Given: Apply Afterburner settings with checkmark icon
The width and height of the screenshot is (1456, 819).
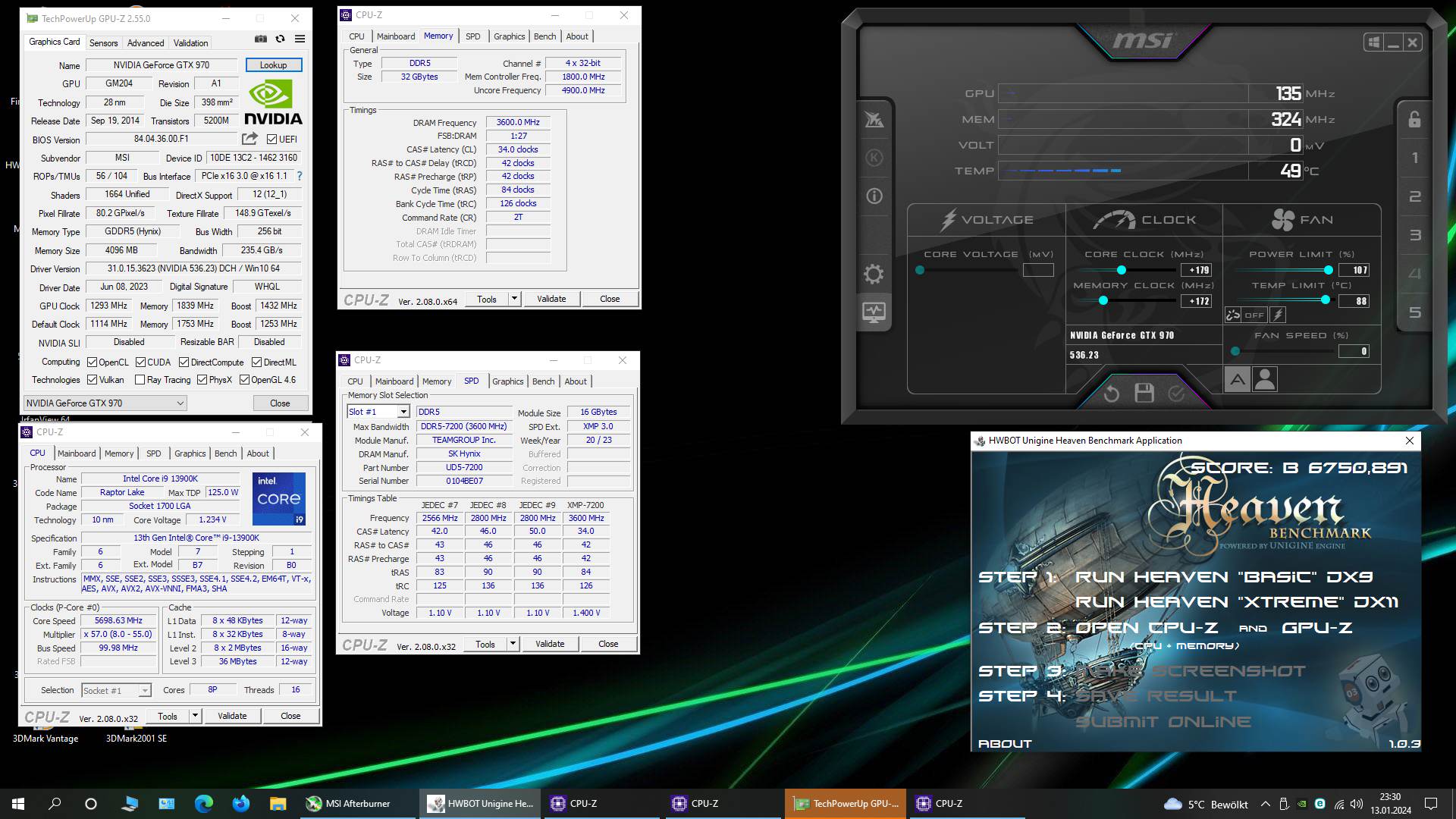Looking at the screenshot, I should 1176,393.
